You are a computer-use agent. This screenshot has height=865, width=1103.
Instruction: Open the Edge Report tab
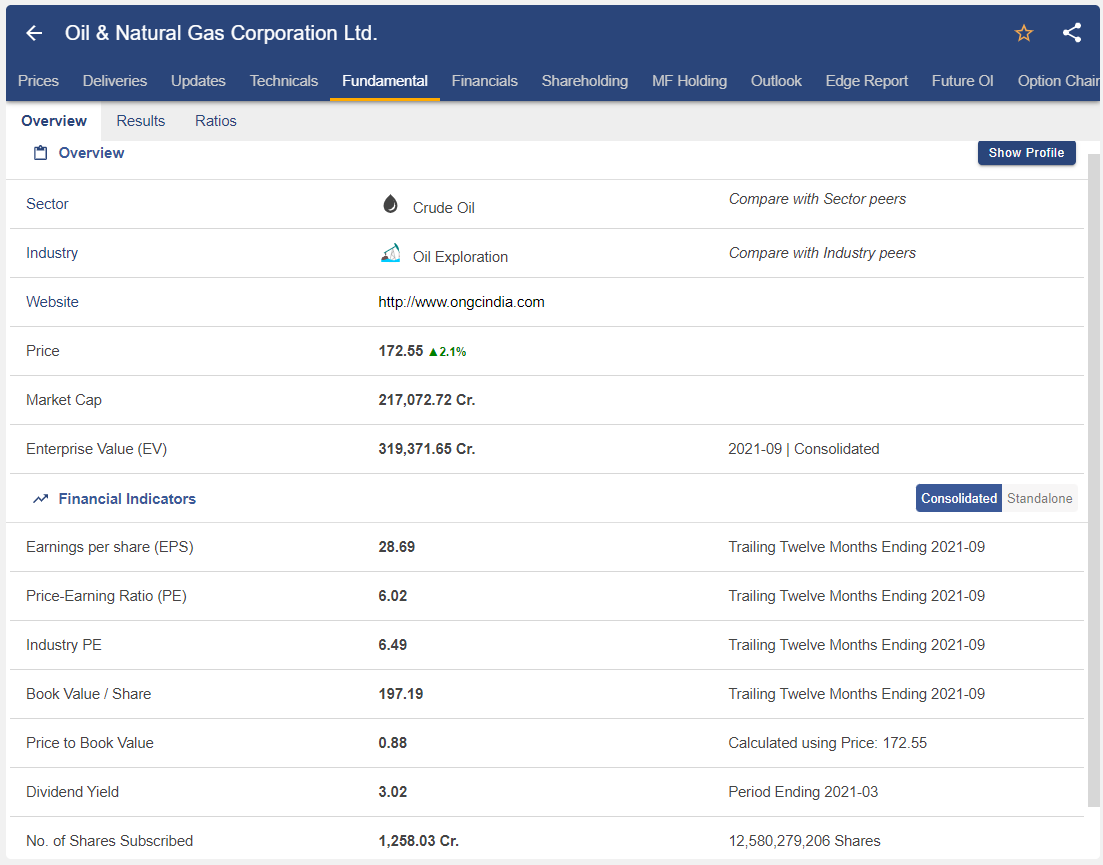[867, 81]
